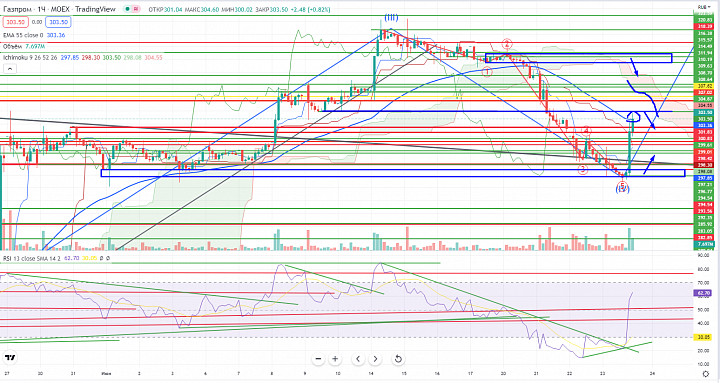Viewport: 720px width, 383px height.
Task: Click the yellow 307.62 price axis label
Action: (704, 86)
